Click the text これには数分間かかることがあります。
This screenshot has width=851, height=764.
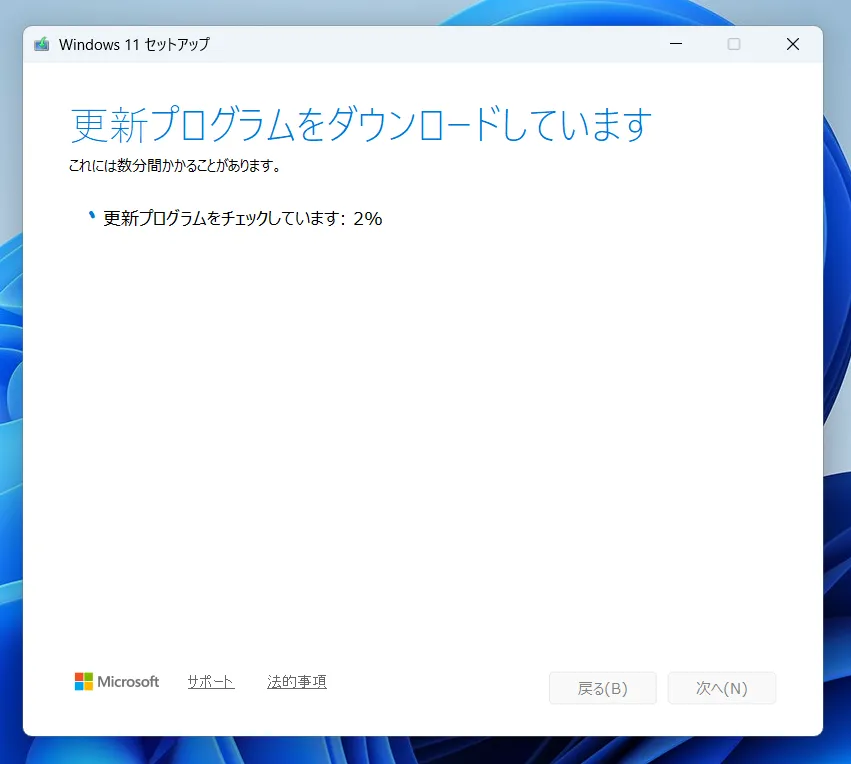(x=175, y=165)
